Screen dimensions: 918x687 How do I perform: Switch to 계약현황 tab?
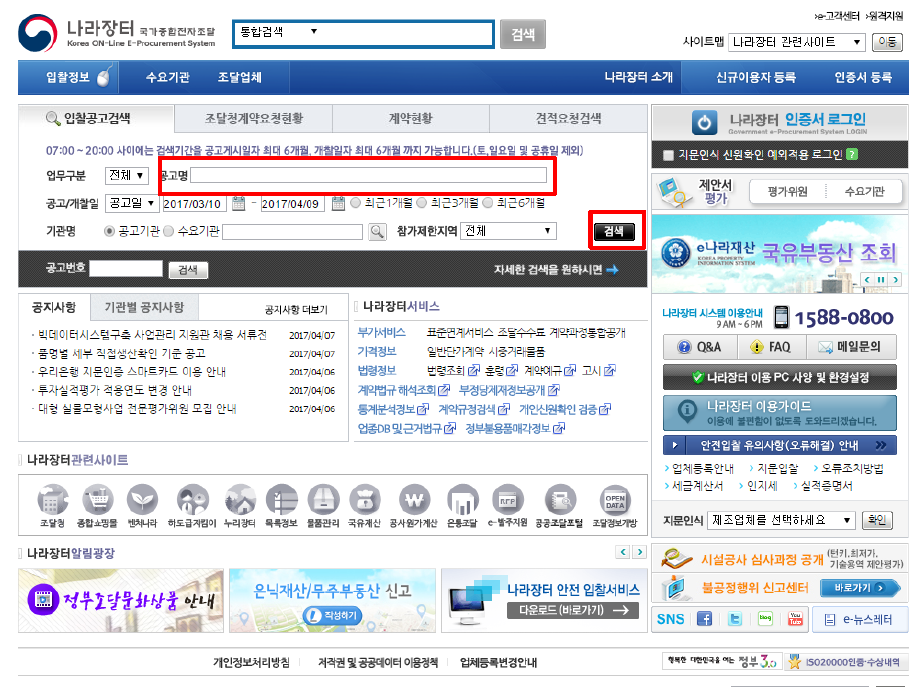410,119
